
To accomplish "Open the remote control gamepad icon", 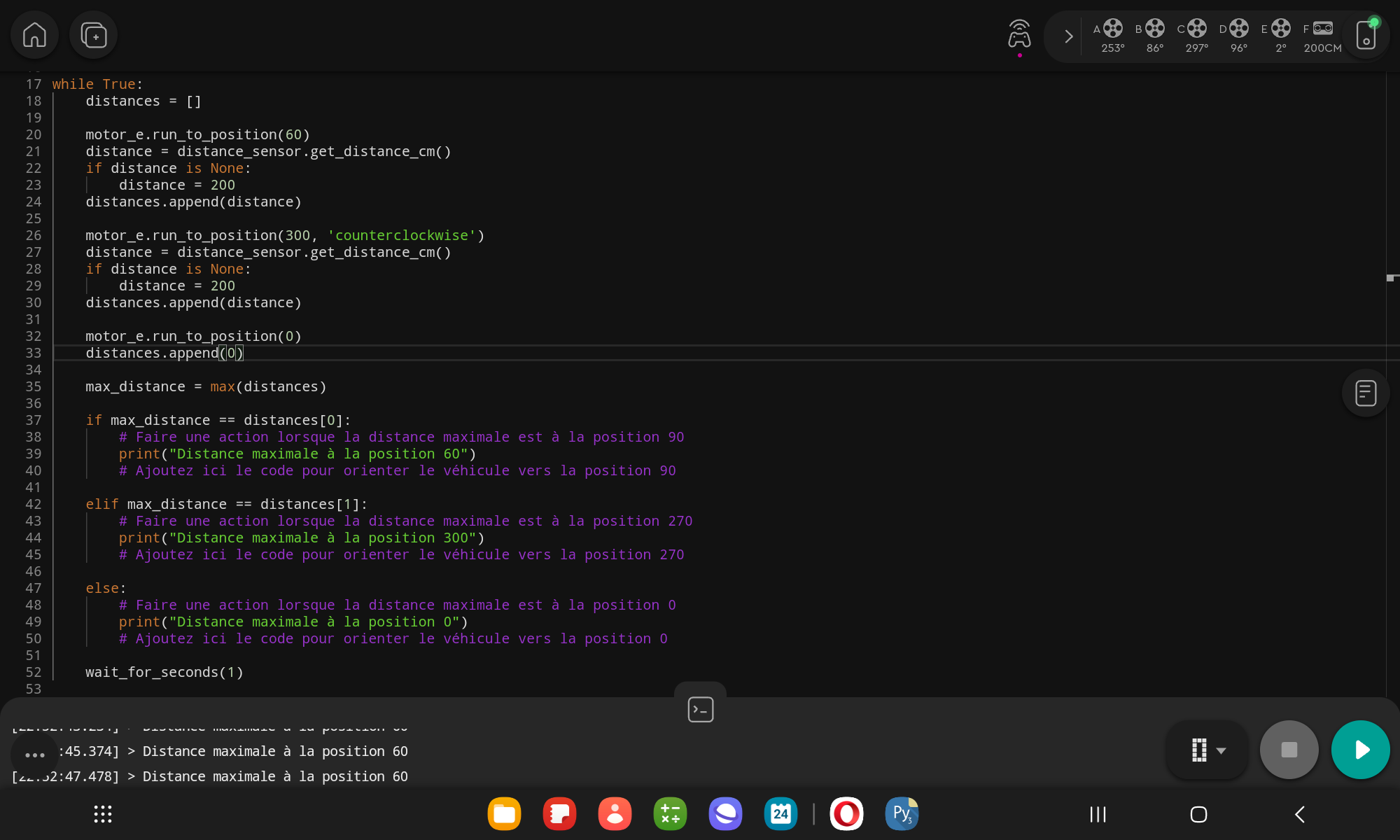I will coord(1019,34).
